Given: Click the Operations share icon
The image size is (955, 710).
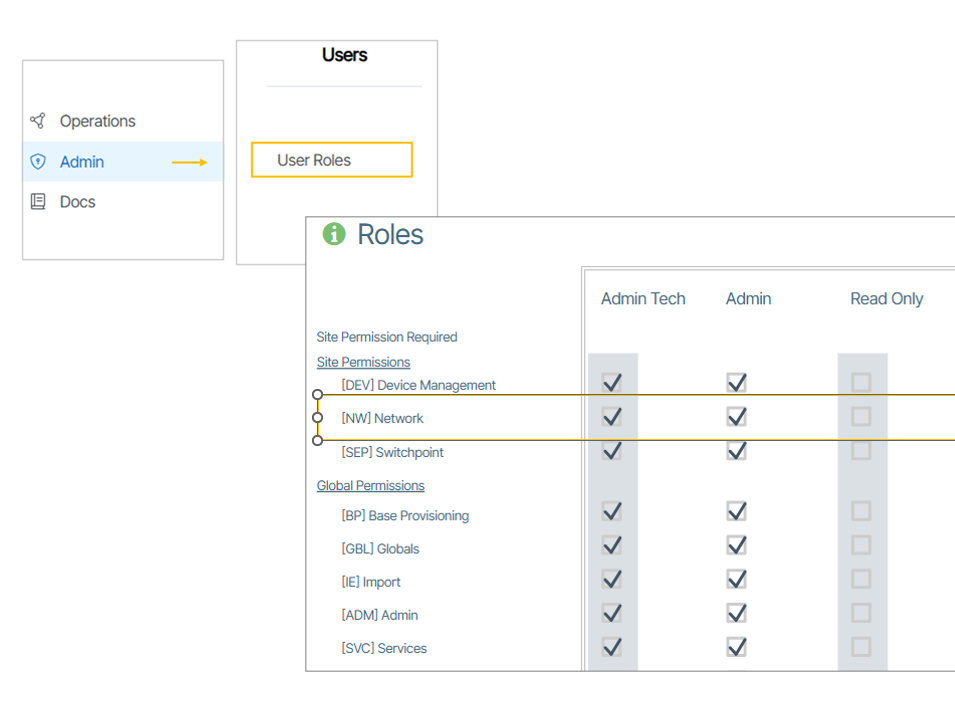Looking at the screenshot, I should pos(38,121).
